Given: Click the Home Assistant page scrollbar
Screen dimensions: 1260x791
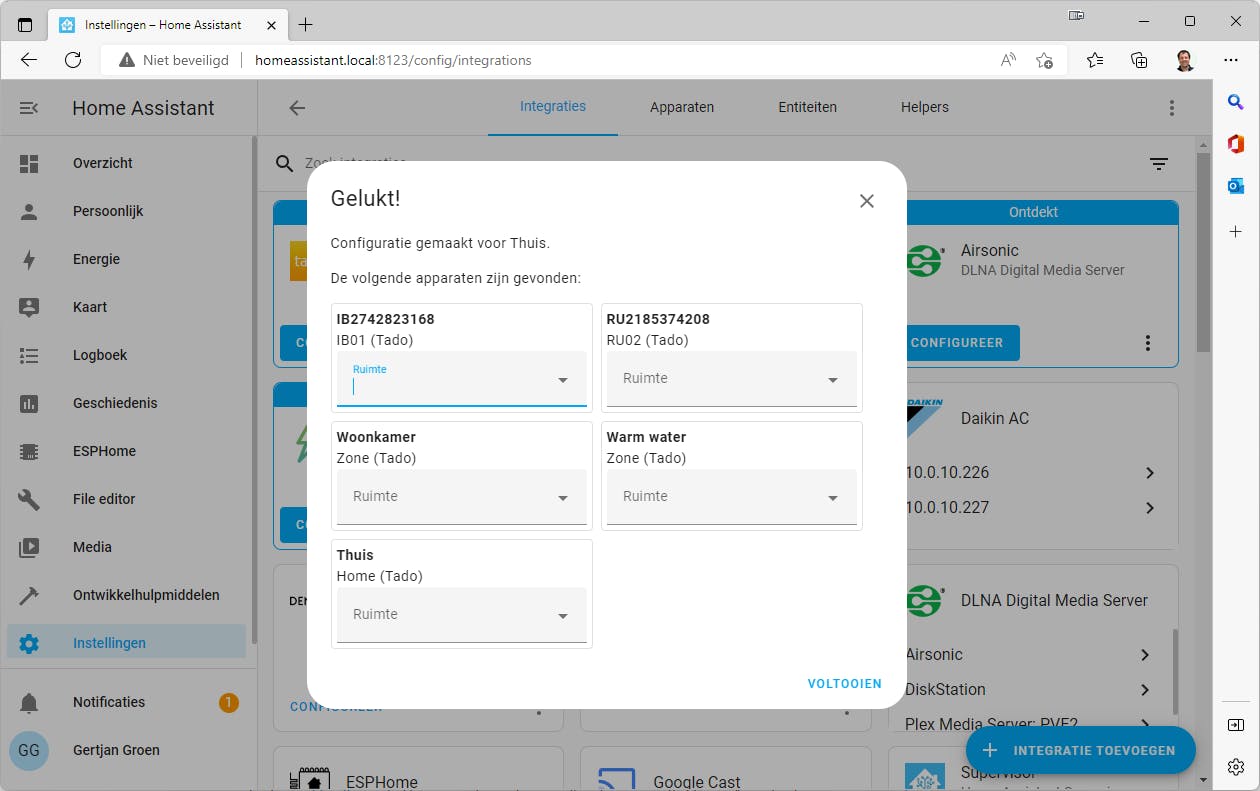Looking at the screenshot, I should click(1203, 254).
